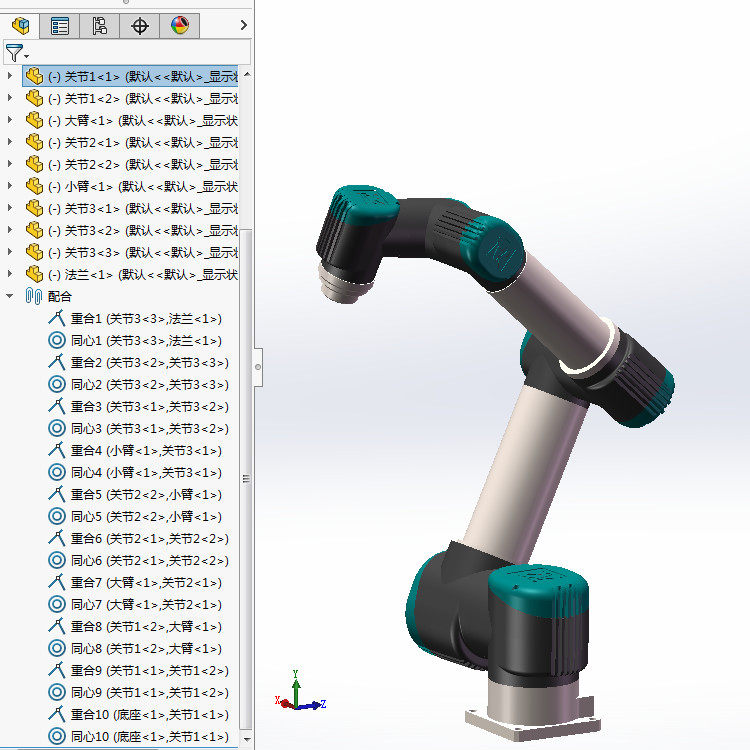Click the 重合1 coincident mate icon

click(x=56, y=318)
